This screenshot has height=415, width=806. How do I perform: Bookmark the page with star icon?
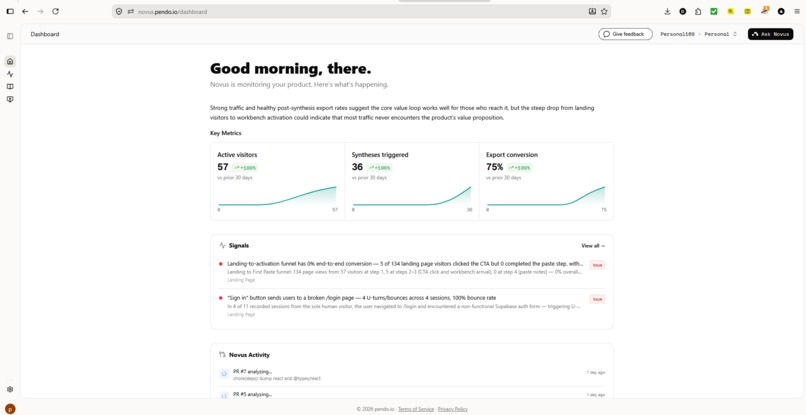pos(604,11)
